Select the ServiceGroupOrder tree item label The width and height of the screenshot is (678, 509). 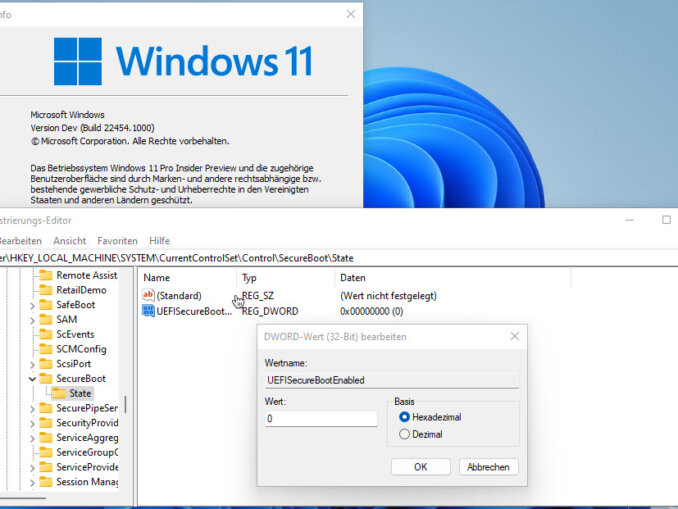pyautogui.click(x=87, y=452)
